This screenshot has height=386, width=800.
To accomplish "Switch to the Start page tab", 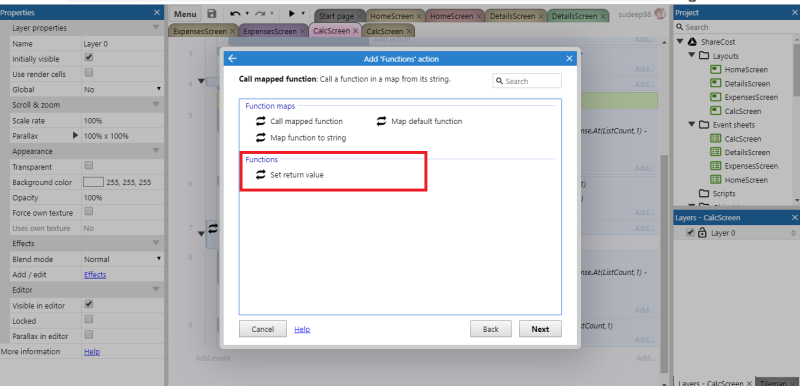I will tap(340, 16).
